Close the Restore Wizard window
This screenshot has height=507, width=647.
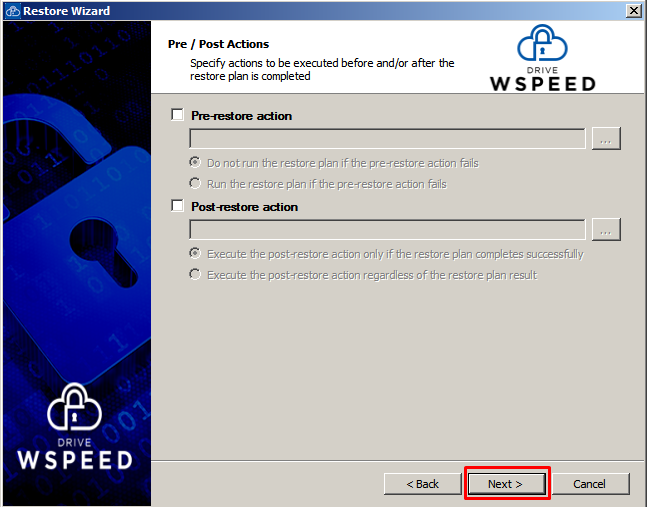633,11
